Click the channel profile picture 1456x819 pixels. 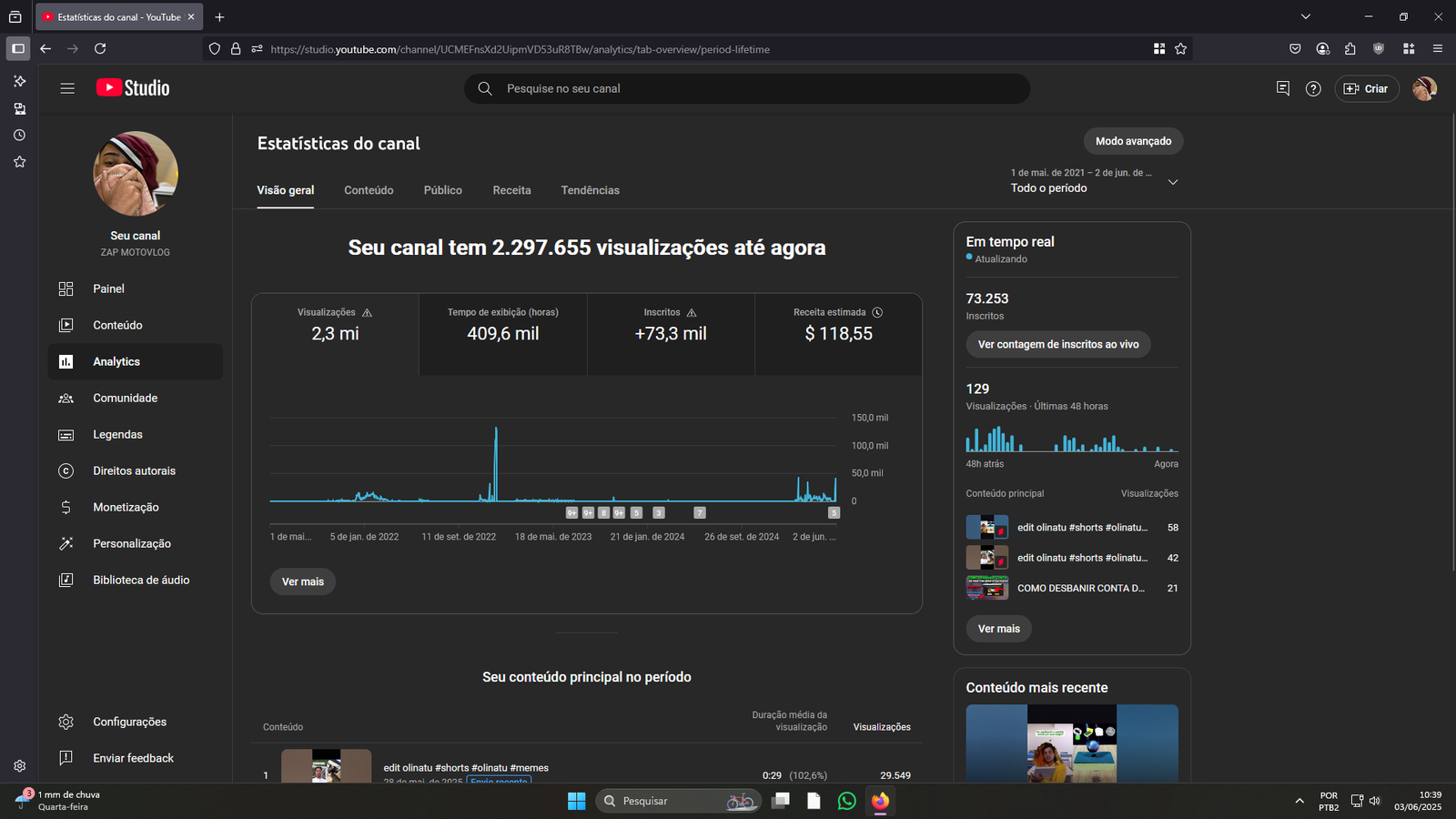click(136, 174)
